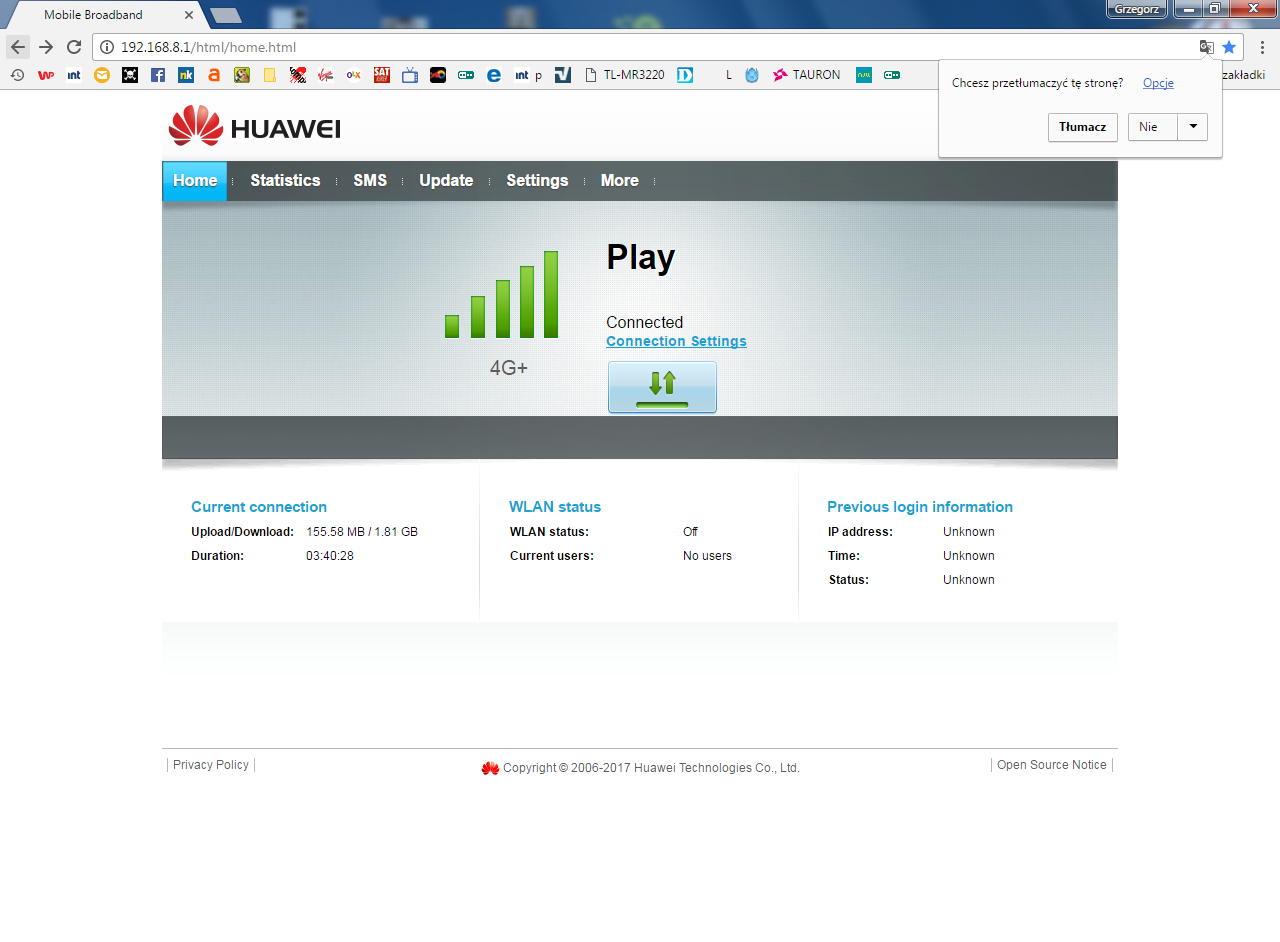Click the duration value 03:40:28

point(330,556)
